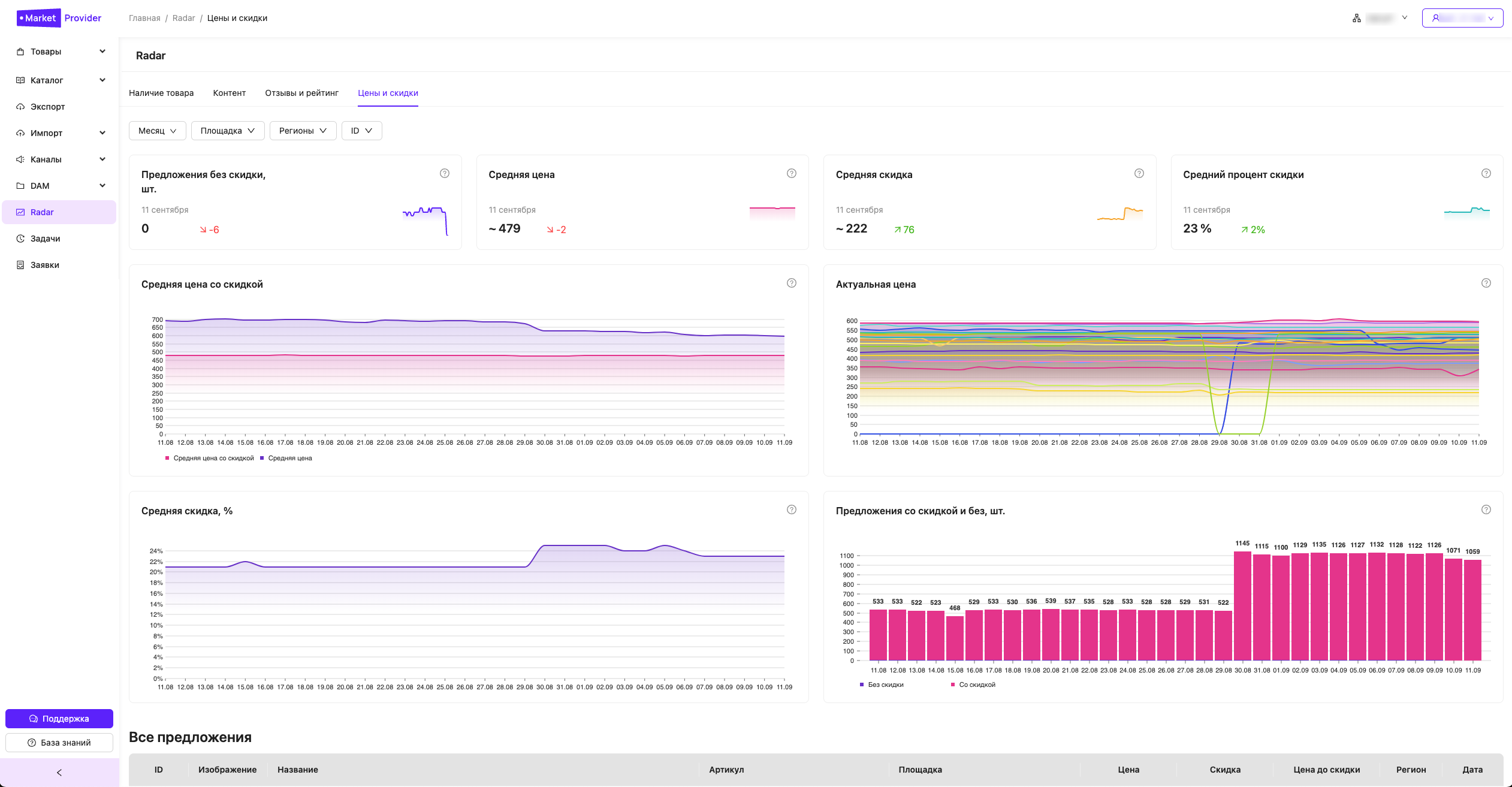Switch to the Наличие товара tab
This screenshot has width=1512, height=787.
[161, 93]
